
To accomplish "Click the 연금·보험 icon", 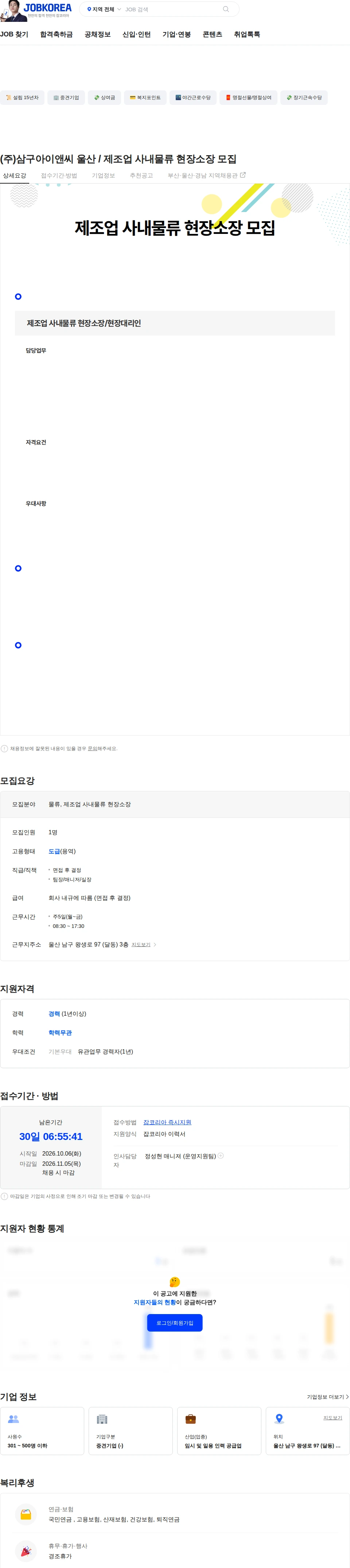I will point(26,1514).
